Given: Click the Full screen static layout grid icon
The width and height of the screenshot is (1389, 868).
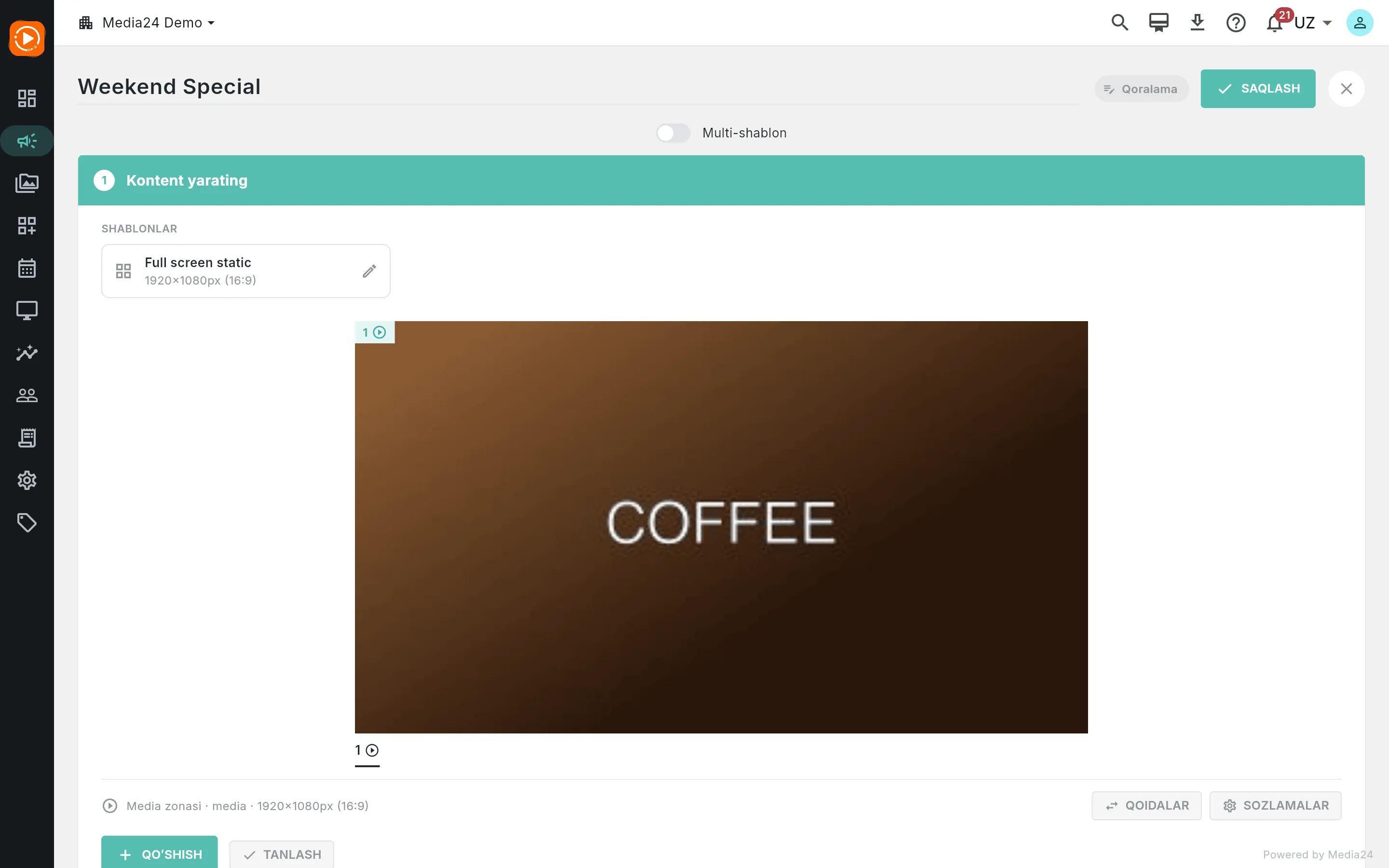Looking at the screenshot, I should 123,271.
